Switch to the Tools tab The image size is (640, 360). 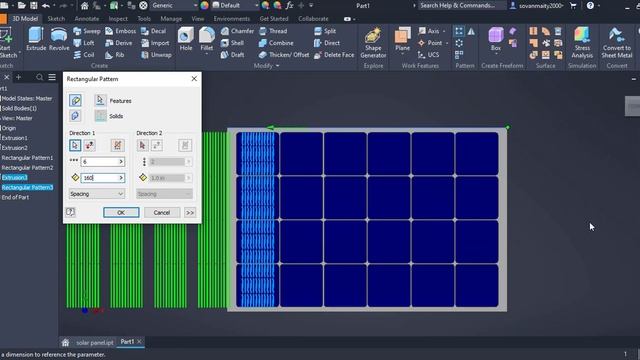(144, 19)
